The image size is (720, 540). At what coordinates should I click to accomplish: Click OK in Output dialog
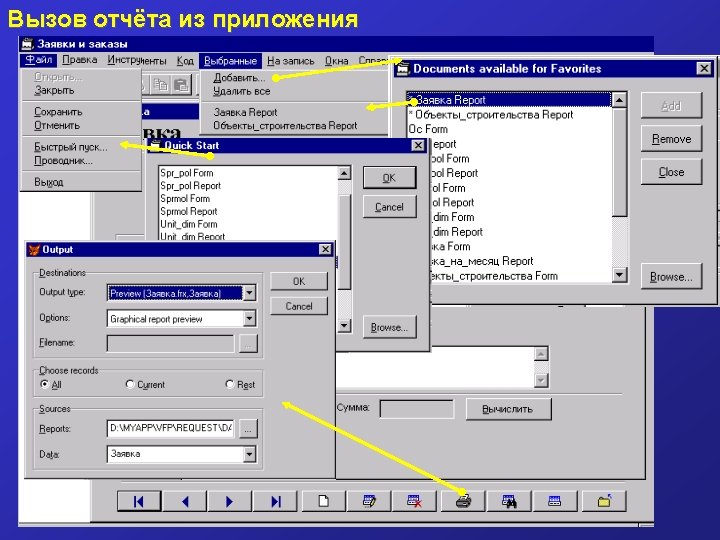coord(299,281)
